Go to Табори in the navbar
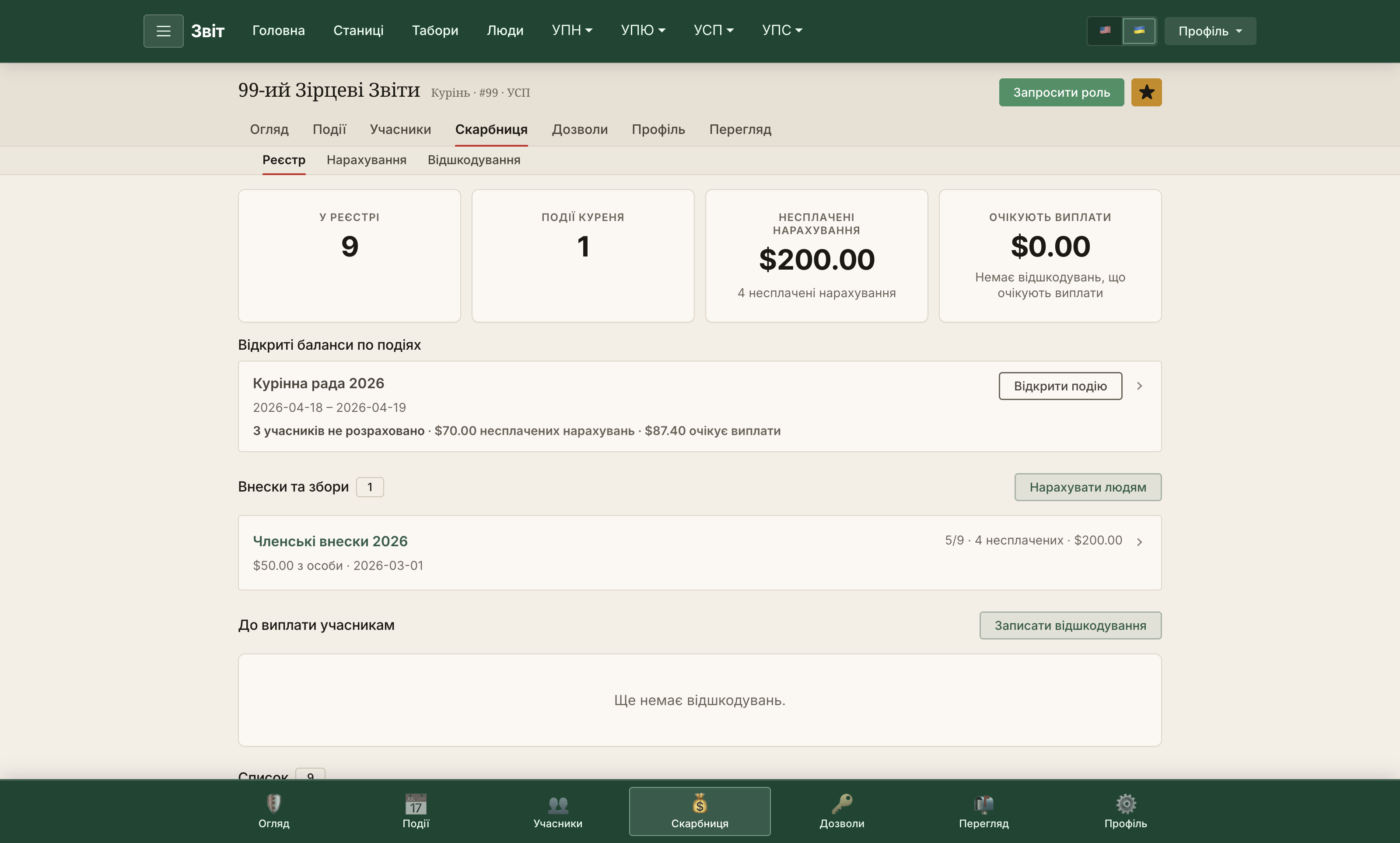The height and width of the screenshot is (843, 1400). click(x=435, y=30)
